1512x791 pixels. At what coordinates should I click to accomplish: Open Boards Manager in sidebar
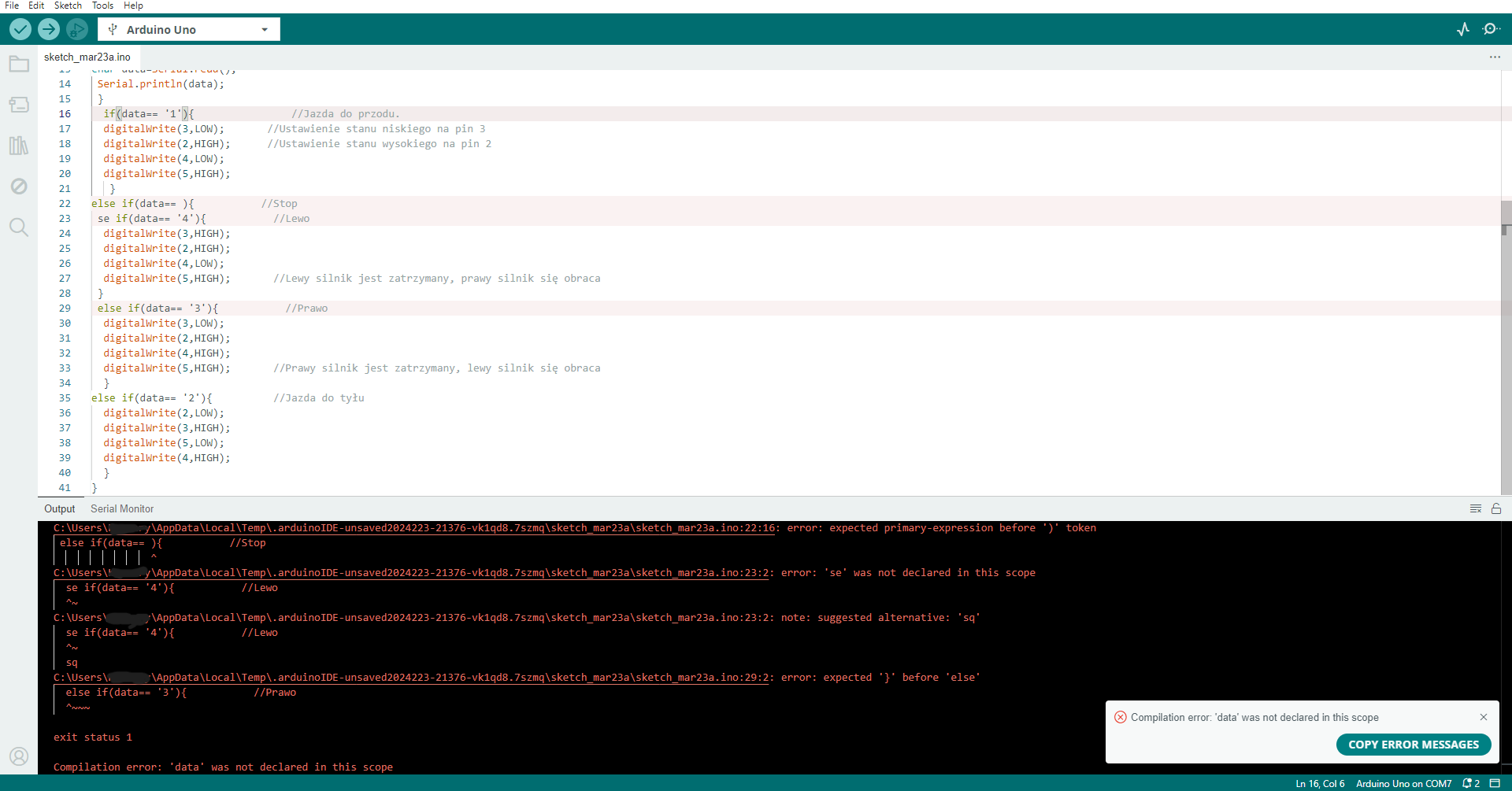pos(19,105)
